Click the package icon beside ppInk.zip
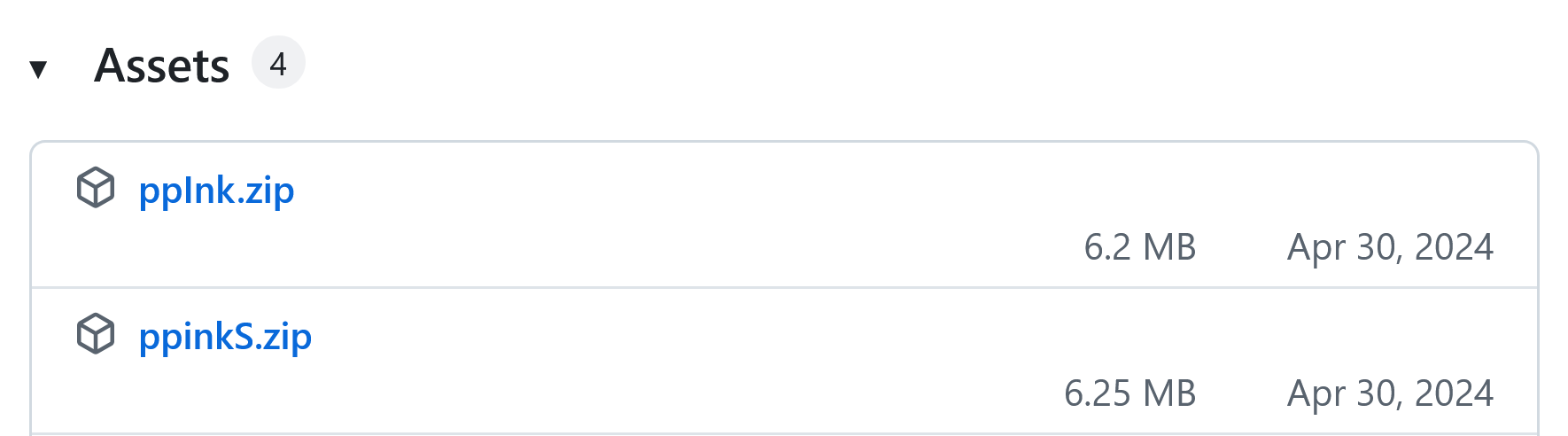The image size is (1568, 436). point(96,188)
